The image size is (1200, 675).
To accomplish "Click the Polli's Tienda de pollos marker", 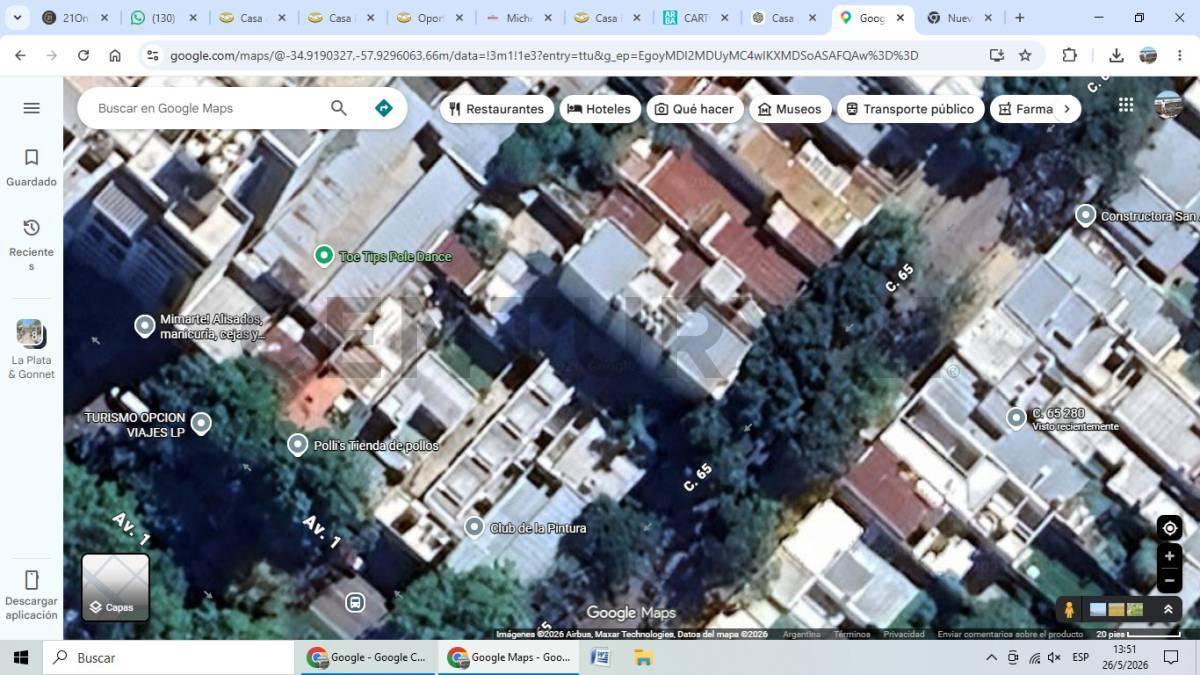I will coord(297,445).
